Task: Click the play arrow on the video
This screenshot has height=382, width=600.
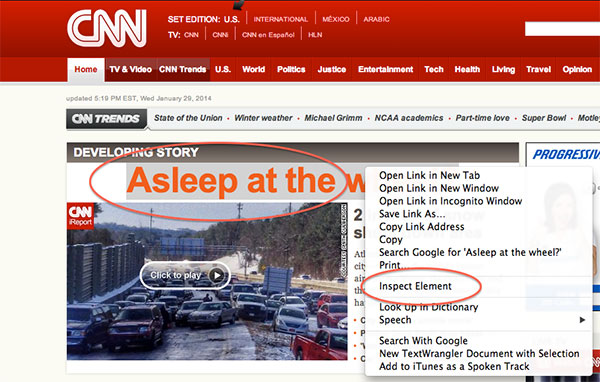Action: click(x=217, y=275)
